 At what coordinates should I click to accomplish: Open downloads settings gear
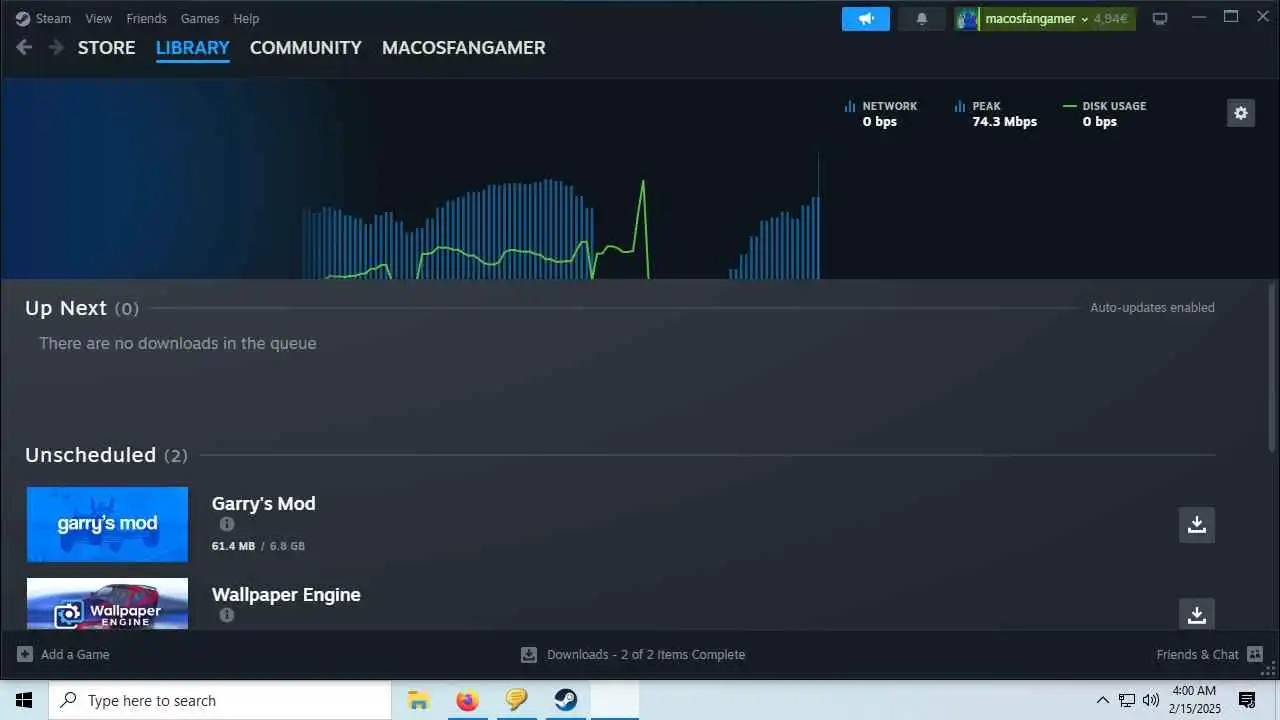(1241, 113)
